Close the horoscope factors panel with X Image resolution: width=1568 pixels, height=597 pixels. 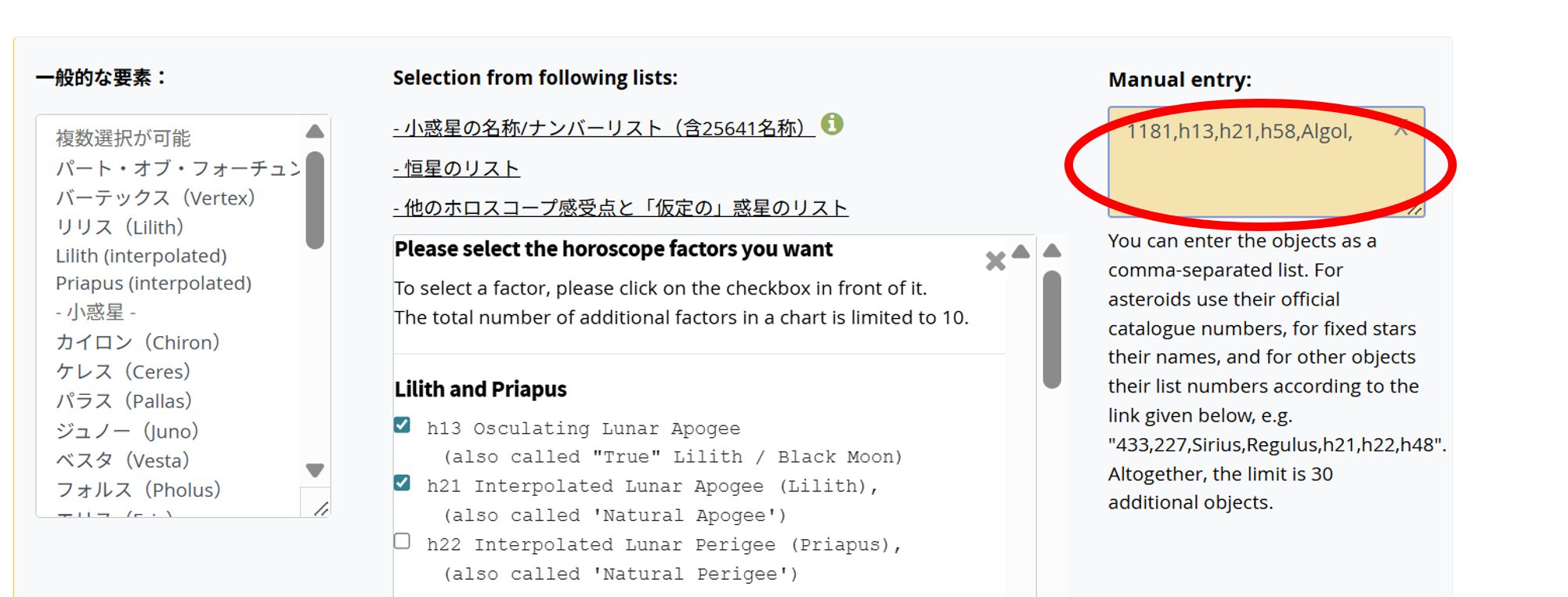(995, 261)
